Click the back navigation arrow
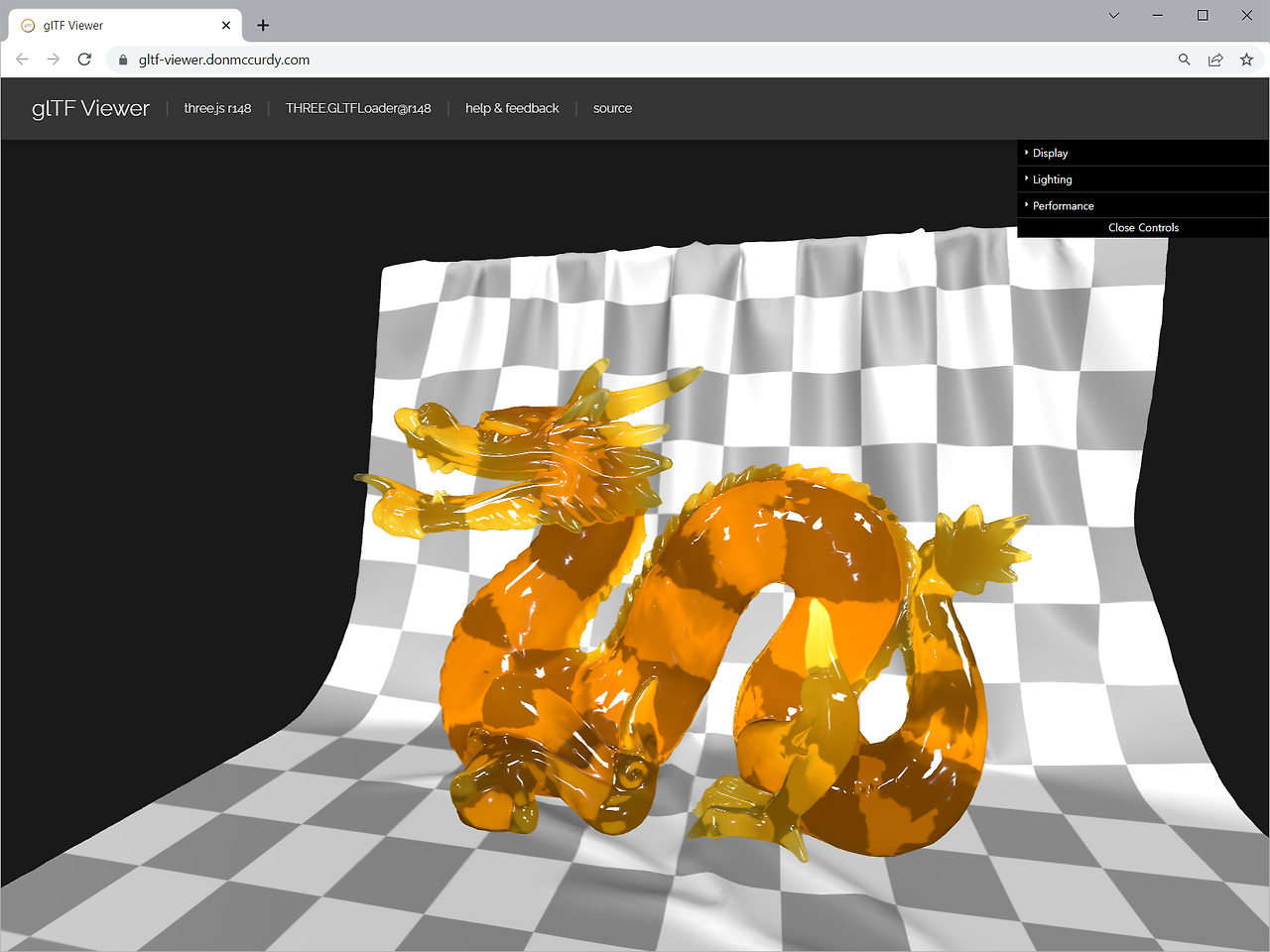The height and width of the screenshot is (952, 1270). pos(22,59)
